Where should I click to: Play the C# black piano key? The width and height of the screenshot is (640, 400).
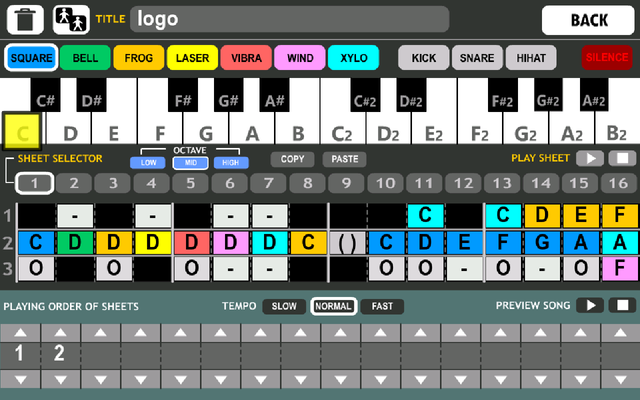[45, 95]
